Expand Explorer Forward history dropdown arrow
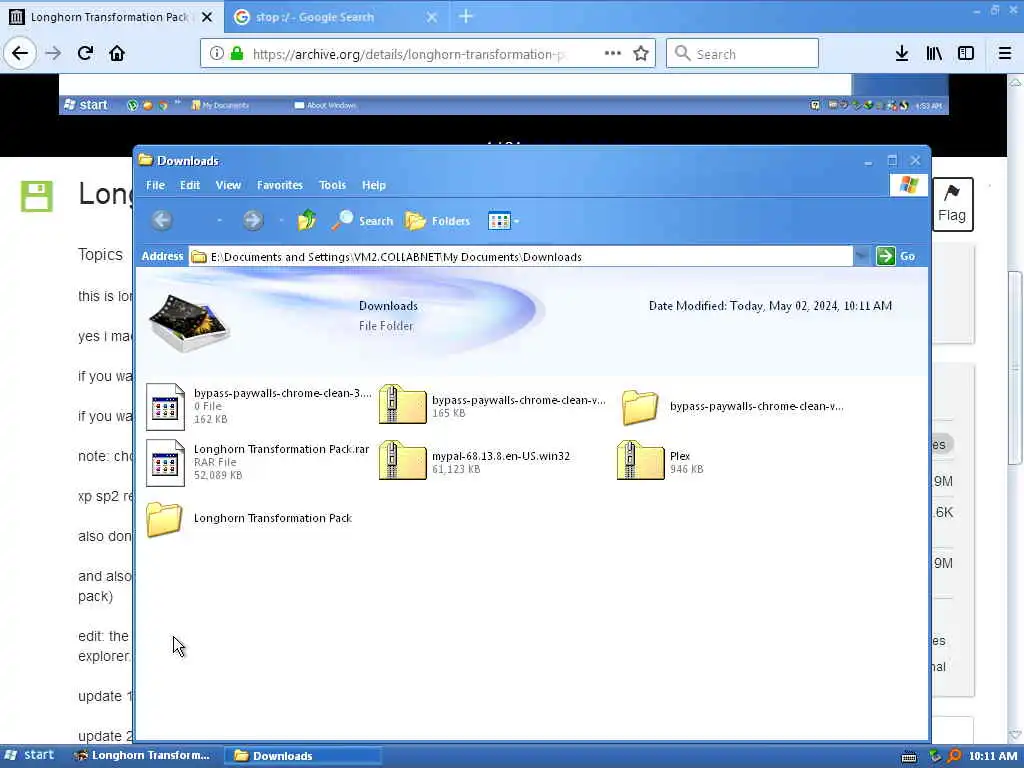Screen dimensions: 1024x768 281,221
